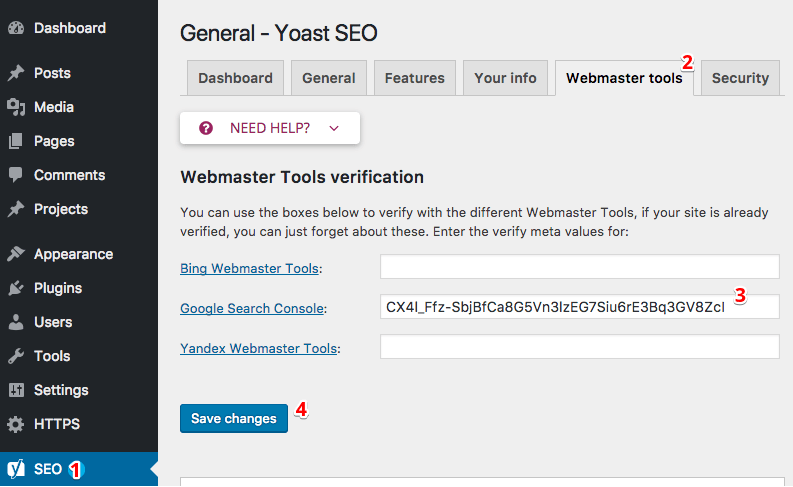The height and width of the screenshot is (487, 793).
Task: Click the Dashboard gauge icon in sidebar
Action: pos(16,28)
